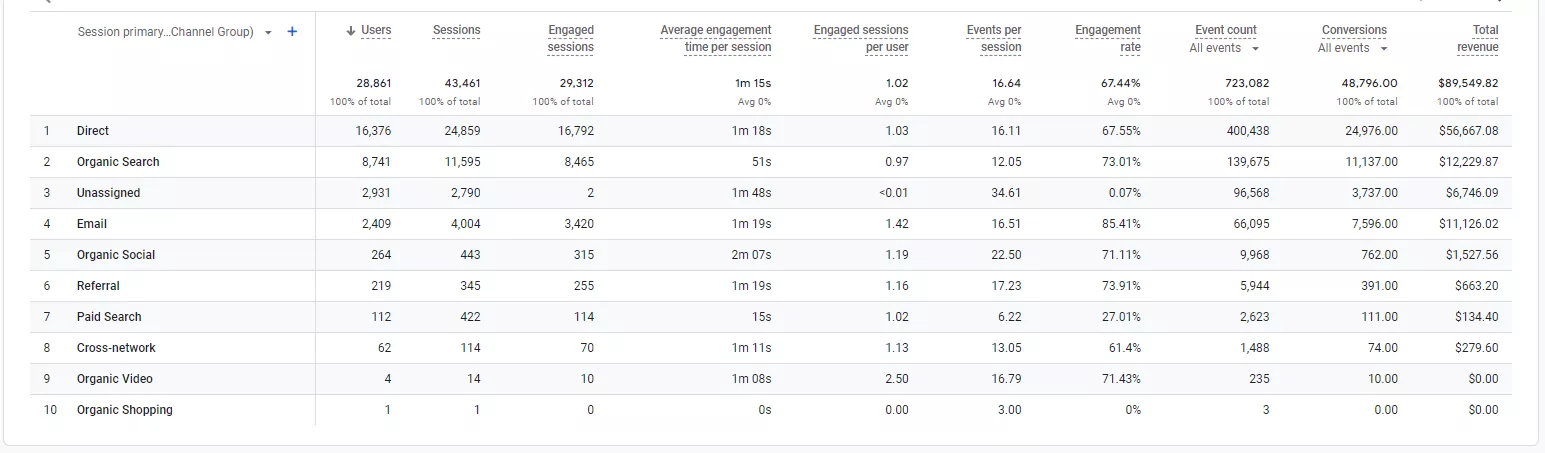Screen dimensions: 1545x453
Task: Expand the Conversions All events dropdown
Action: [1353, 48]
